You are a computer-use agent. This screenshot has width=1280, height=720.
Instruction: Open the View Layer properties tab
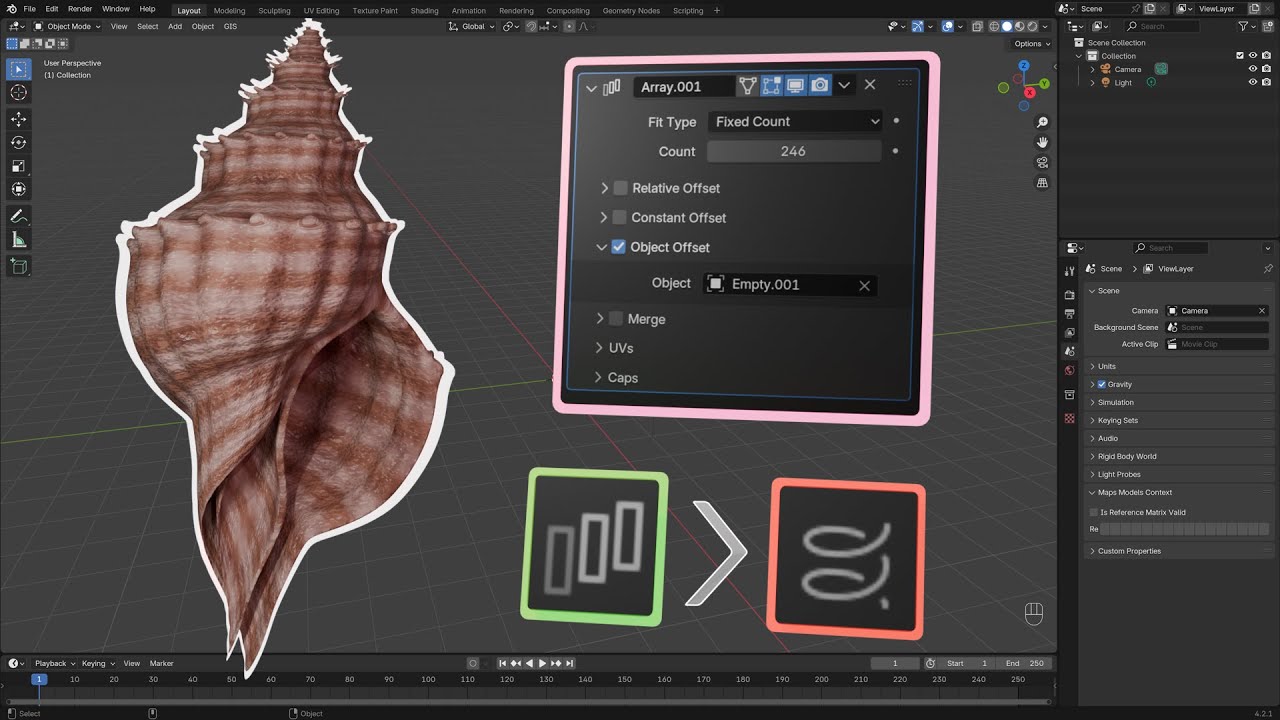[1069, 333]
